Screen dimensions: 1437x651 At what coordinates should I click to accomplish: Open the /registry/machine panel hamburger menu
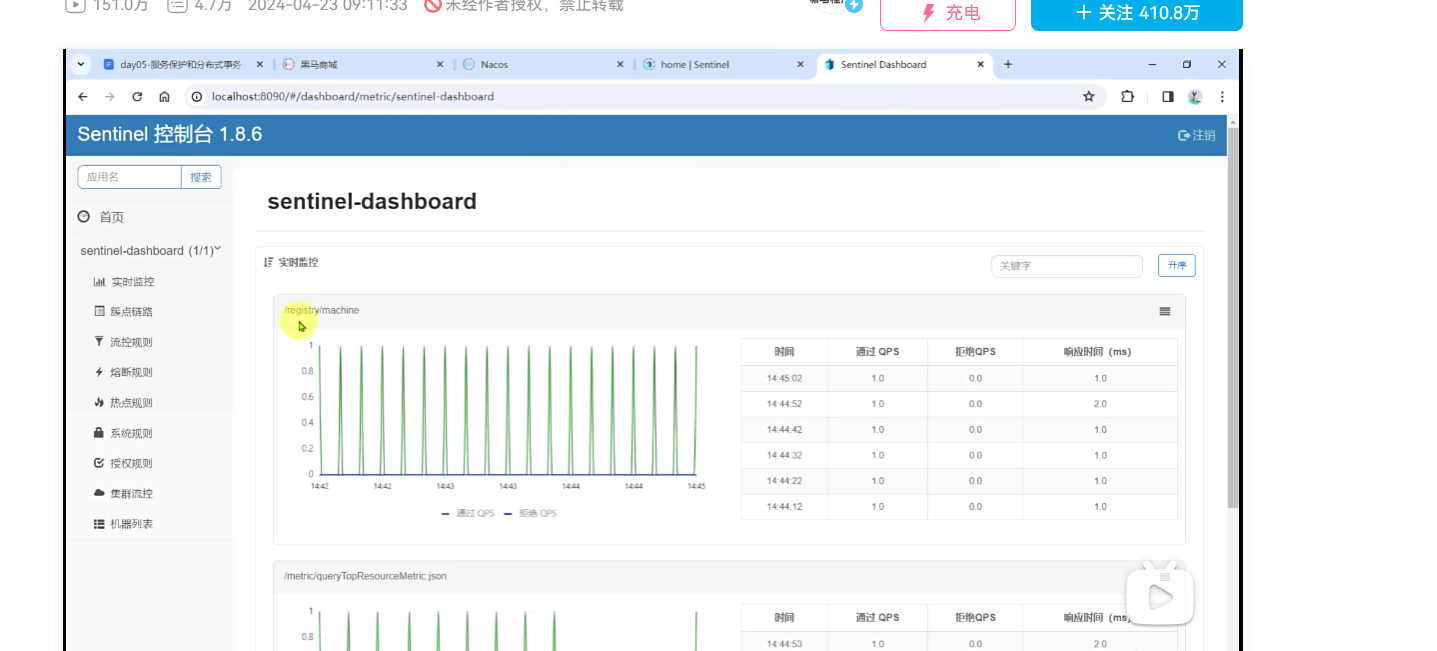(1165, 311)
